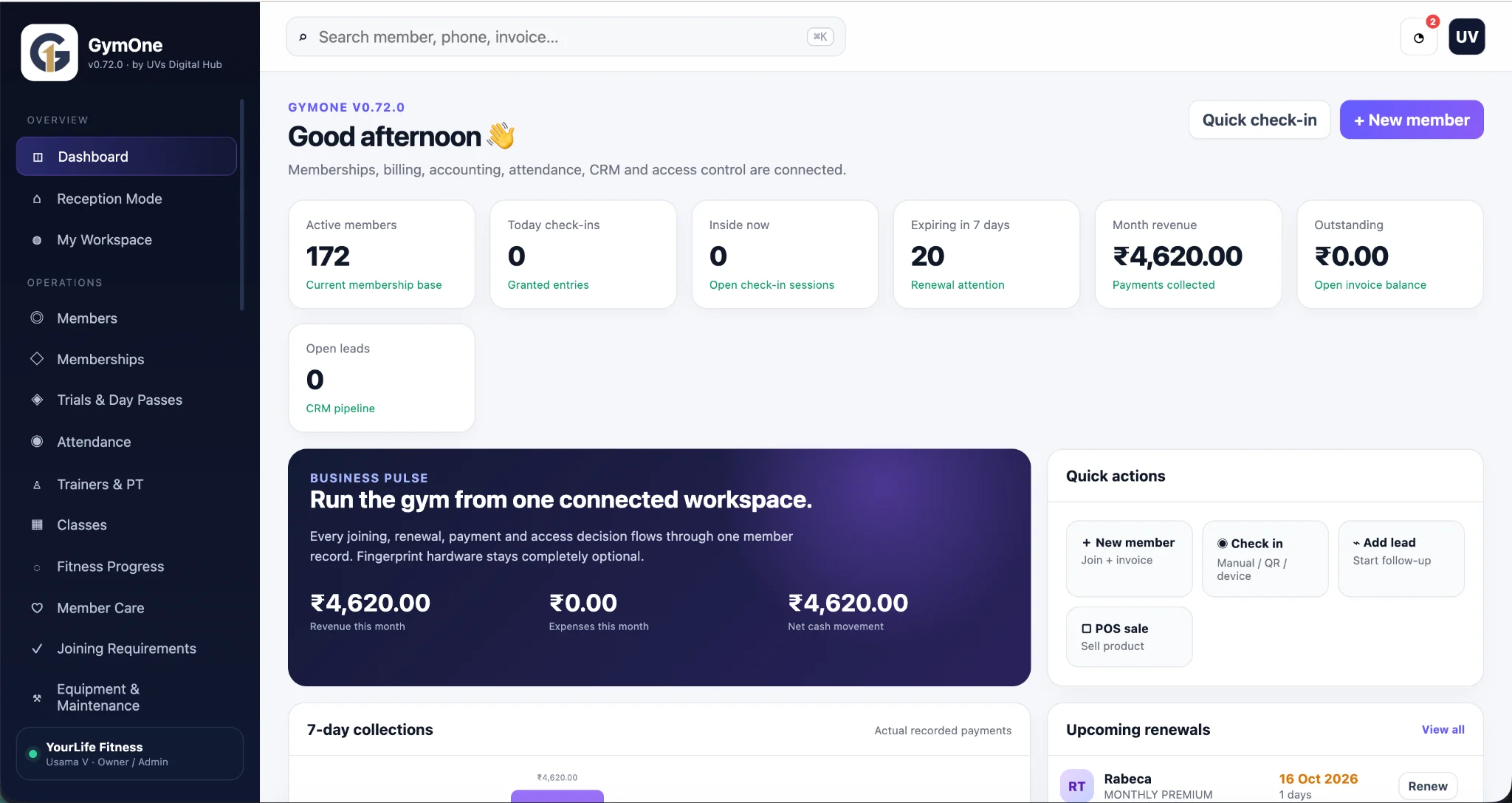
Task: Click the Attendance circle icon
Action: click(37, 442)
